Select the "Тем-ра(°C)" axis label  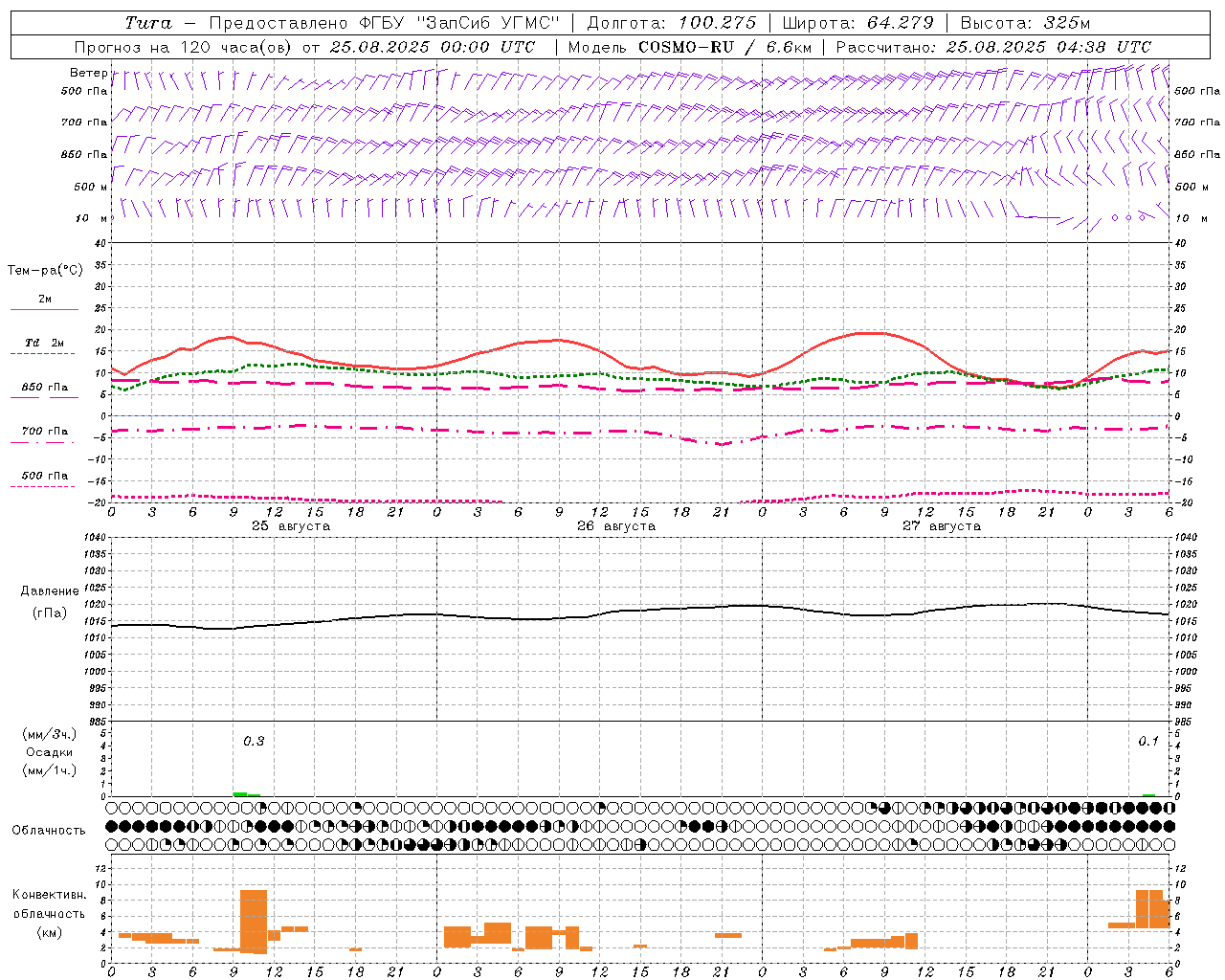tap(45, 271)
